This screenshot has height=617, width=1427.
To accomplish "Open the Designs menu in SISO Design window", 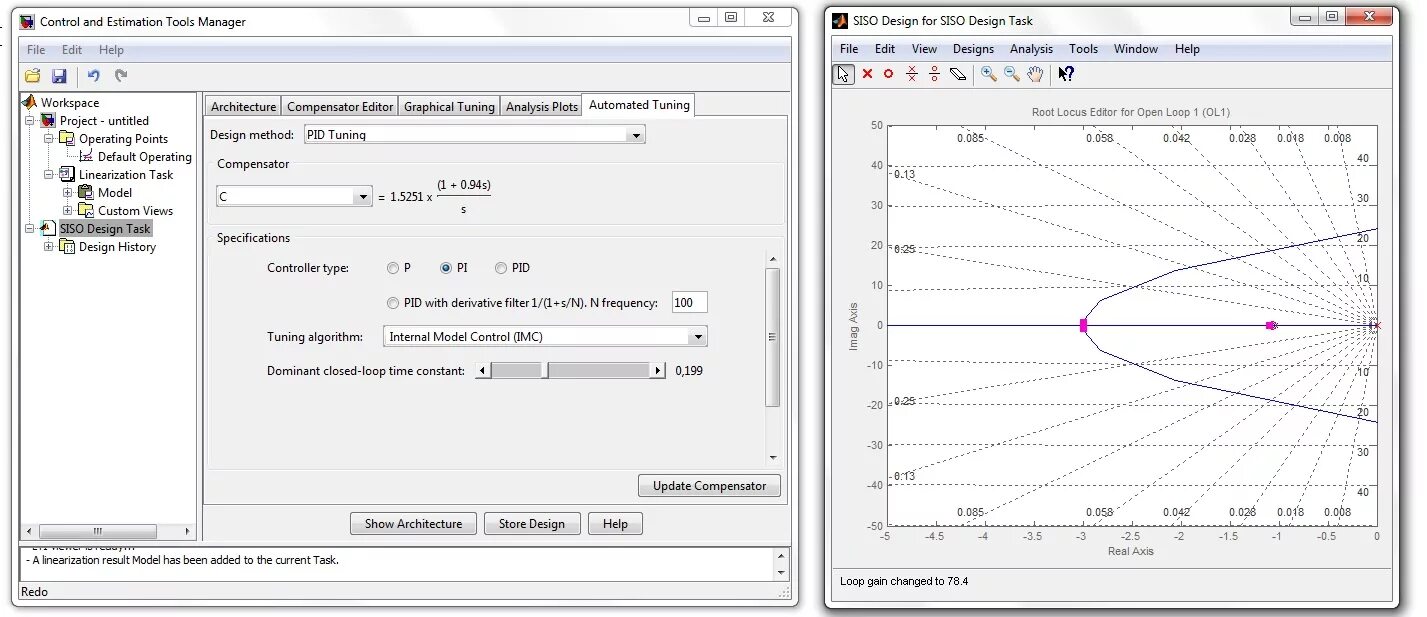I will click(973, 49).
